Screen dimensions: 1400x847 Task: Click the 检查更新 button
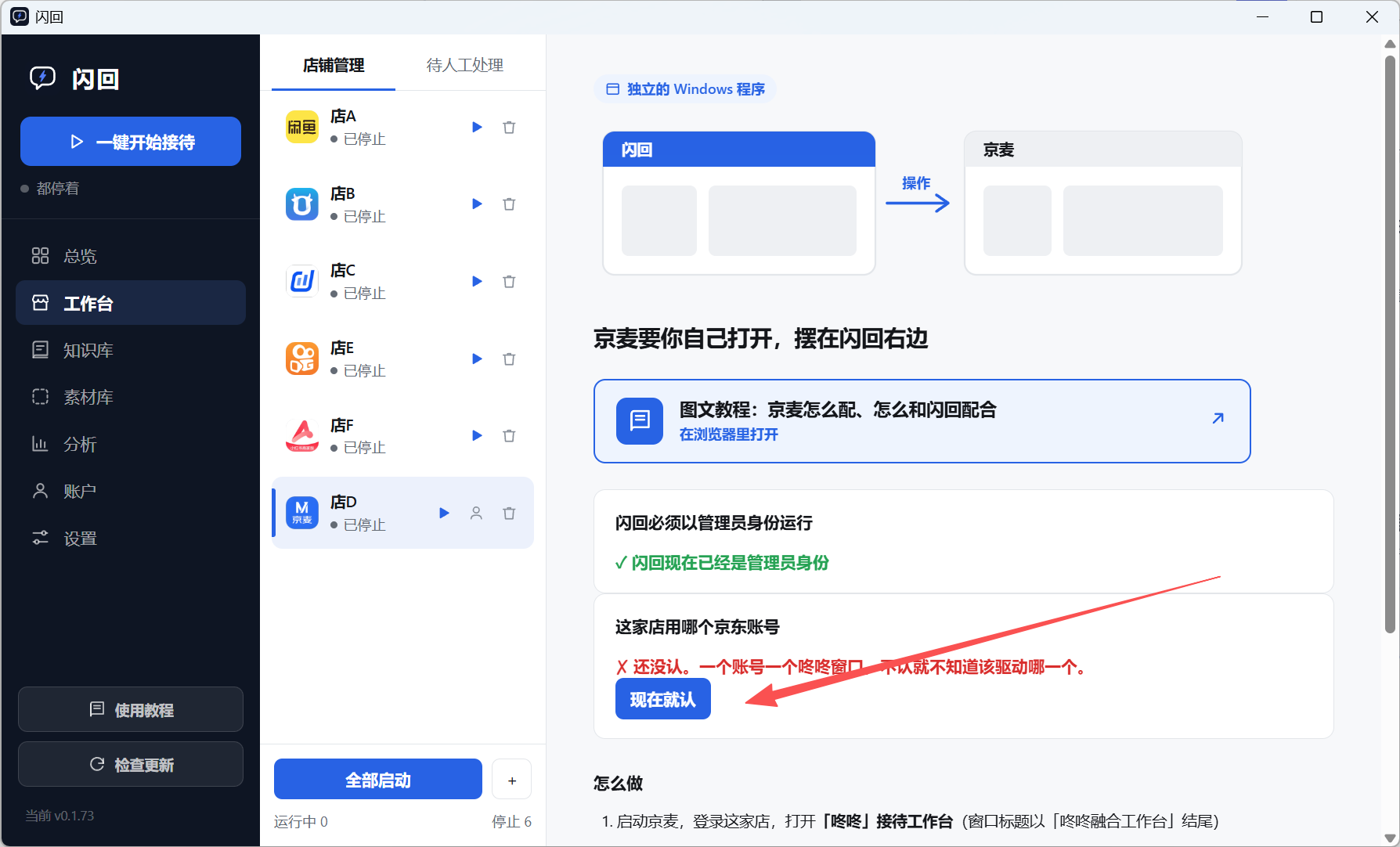131,764
